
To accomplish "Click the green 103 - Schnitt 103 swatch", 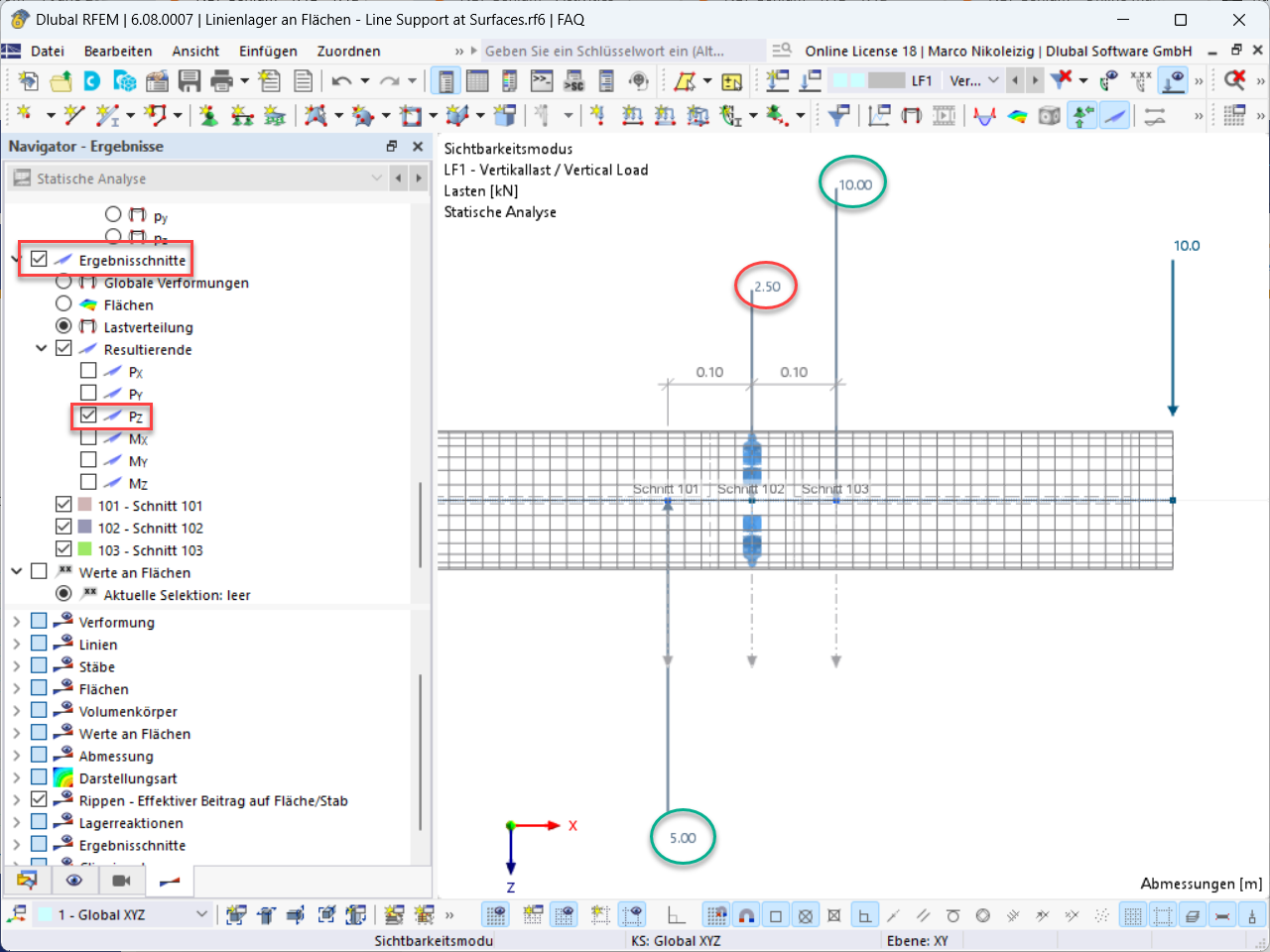I will click(84, 549).
